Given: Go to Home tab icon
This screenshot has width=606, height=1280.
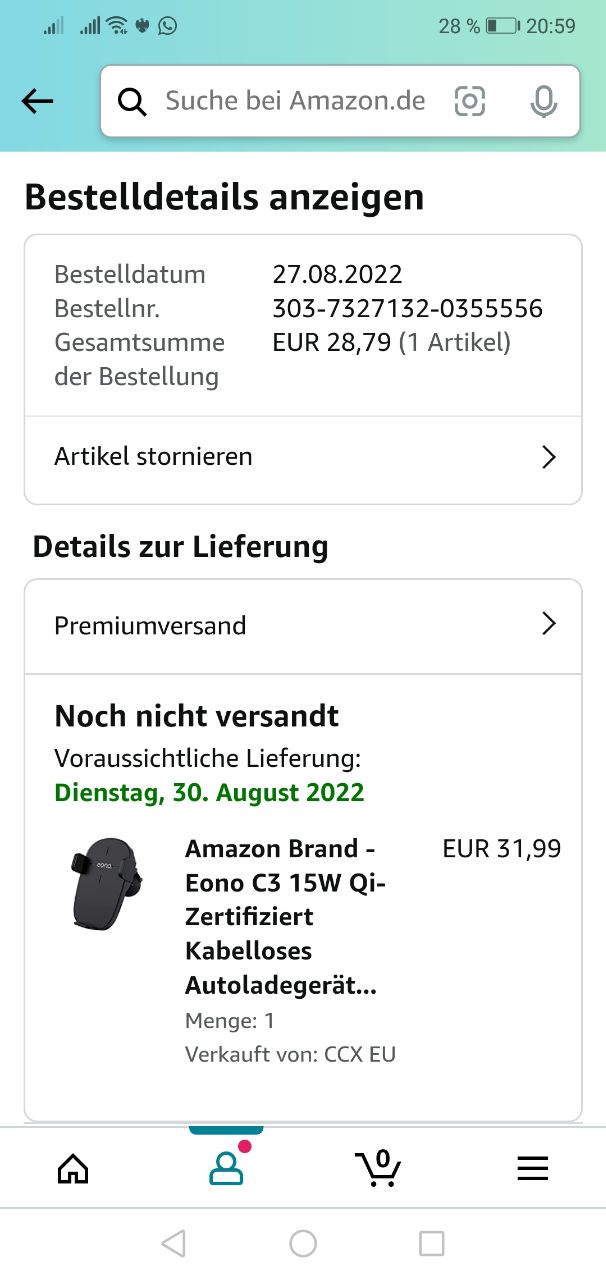Looking at the screenshot, I should 73,1168.
